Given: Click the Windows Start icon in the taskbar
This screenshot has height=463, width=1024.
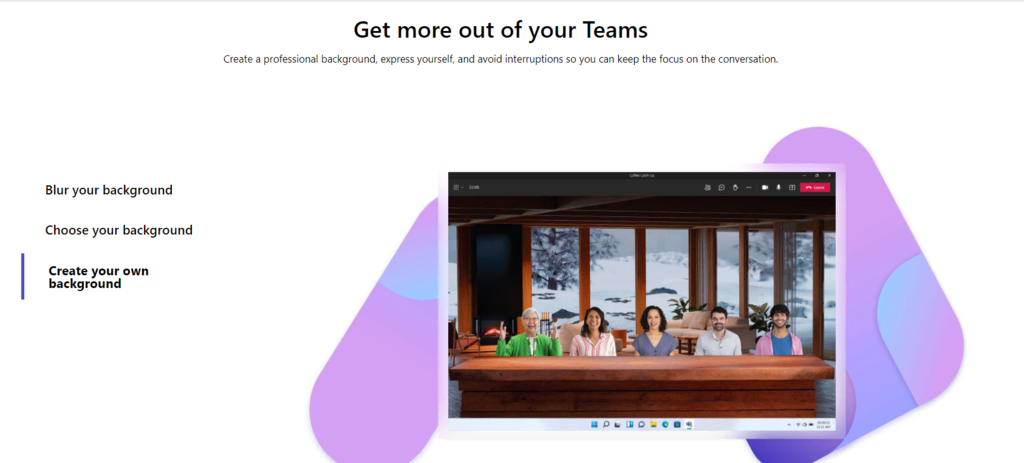Looking at the screenshot, I should point(594,424).
